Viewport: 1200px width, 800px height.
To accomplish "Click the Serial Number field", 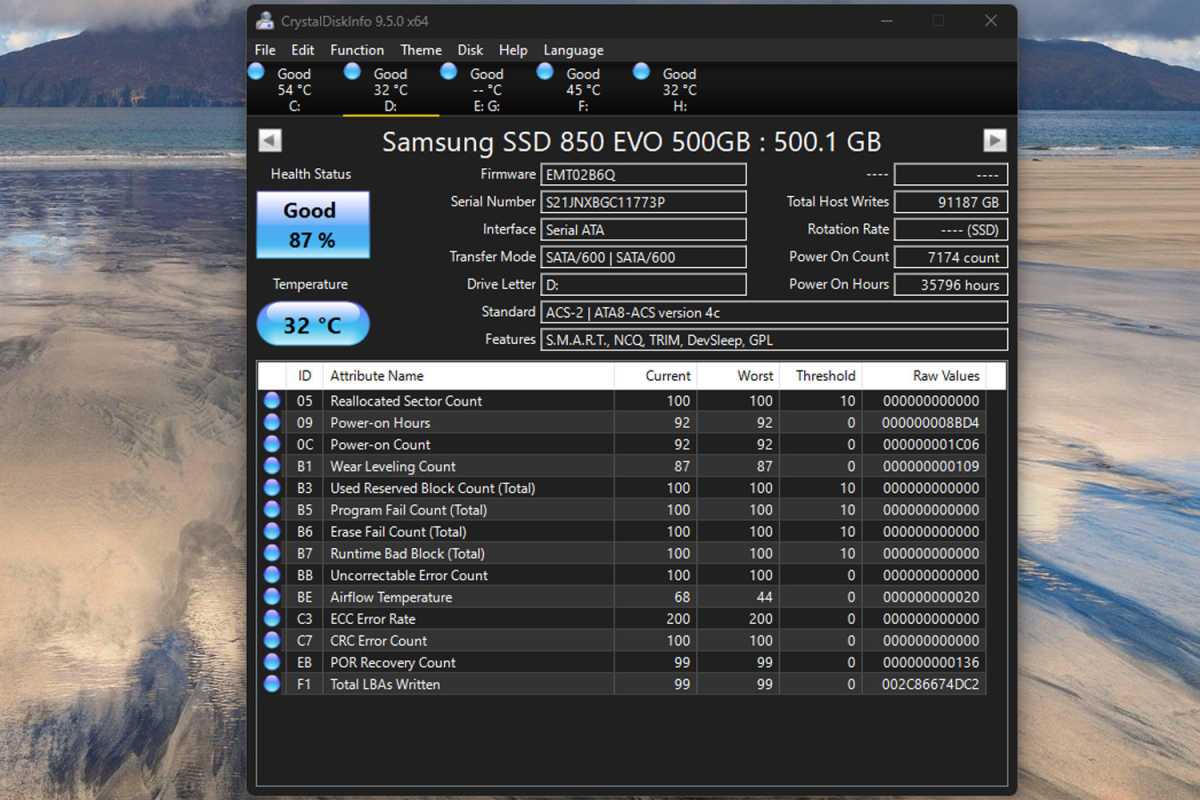I will tap(643, 201).
